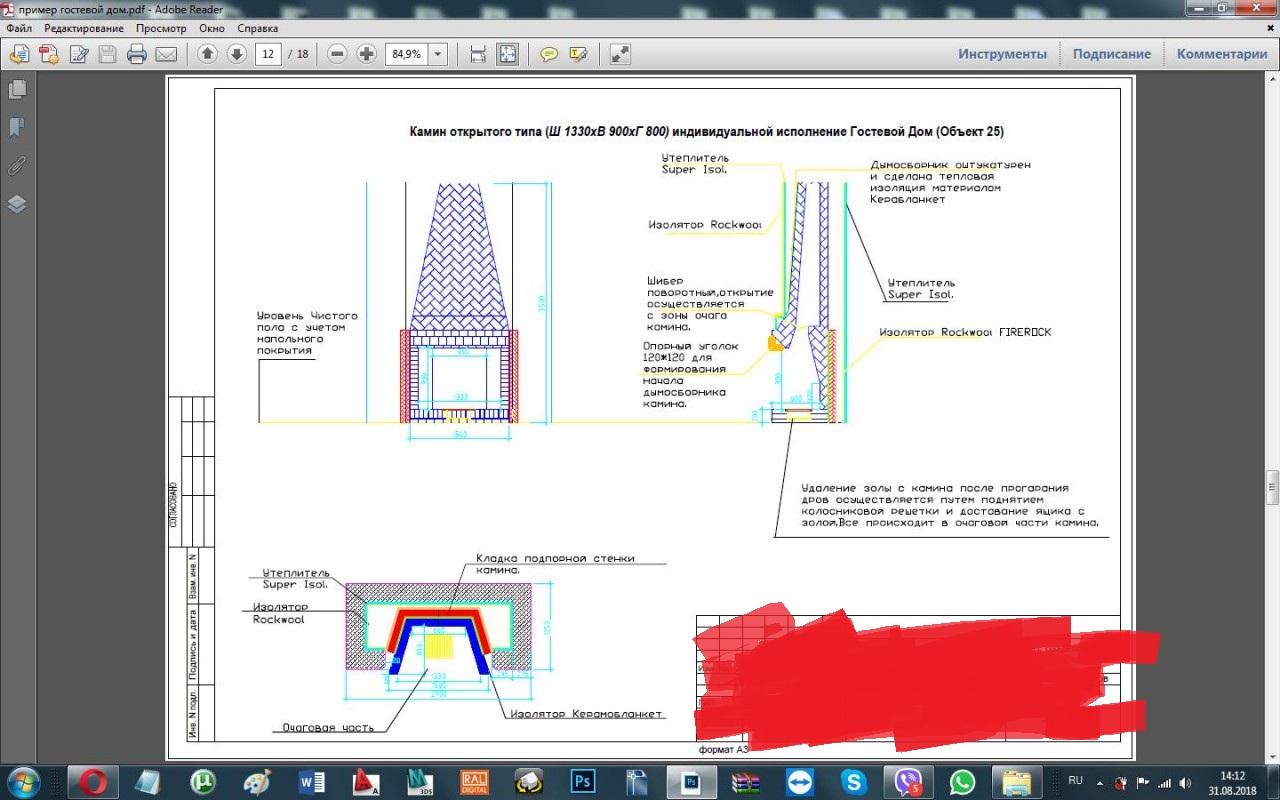
Task: Open the Инструменты pane
Action: coord(1002,54)
